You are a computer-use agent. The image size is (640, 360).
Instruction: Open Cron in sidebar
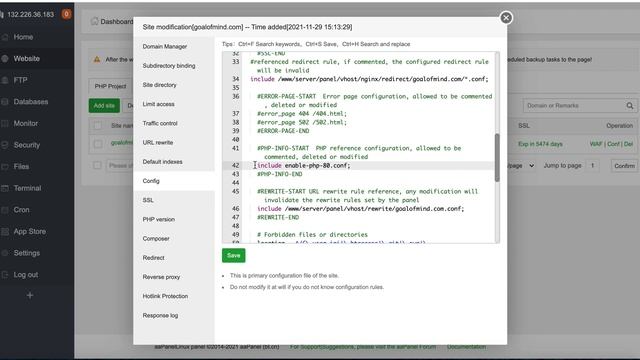22,210
